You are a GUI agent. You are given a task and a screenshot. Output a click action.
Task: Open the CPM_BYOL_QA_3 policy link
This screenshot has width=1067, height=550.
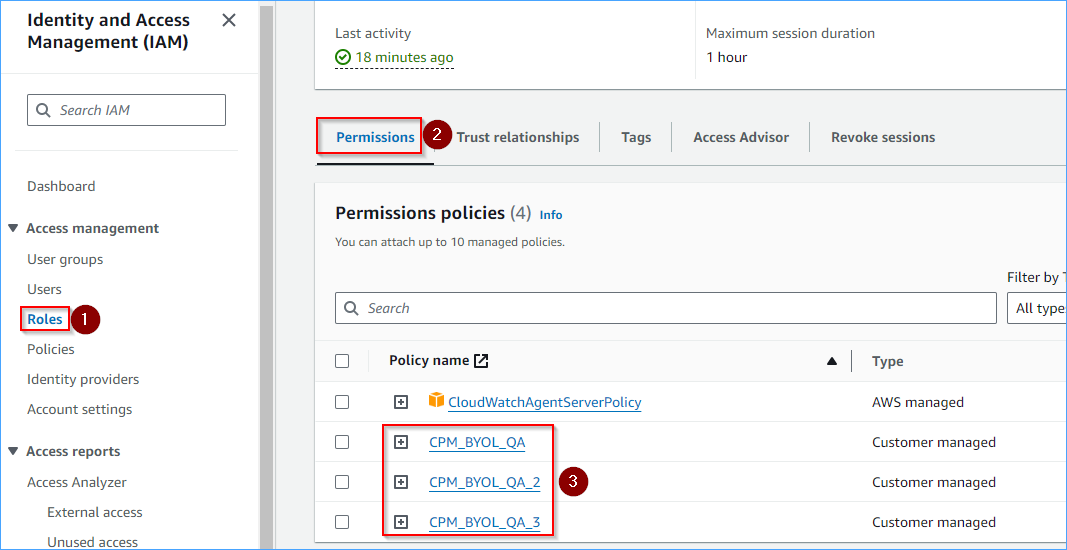point(485,523)
